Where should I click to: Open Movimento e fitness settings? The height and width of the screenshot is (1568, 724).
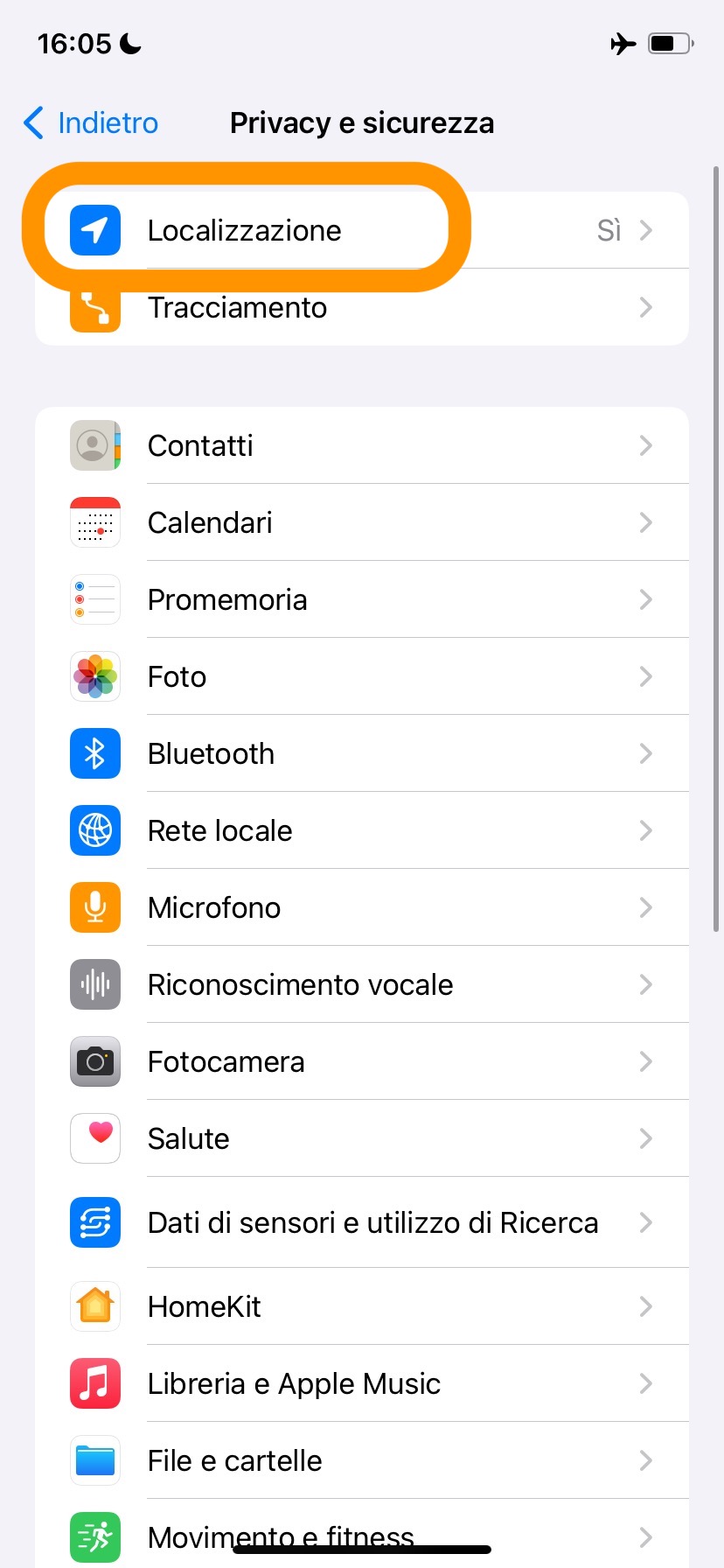[280, 1536]
